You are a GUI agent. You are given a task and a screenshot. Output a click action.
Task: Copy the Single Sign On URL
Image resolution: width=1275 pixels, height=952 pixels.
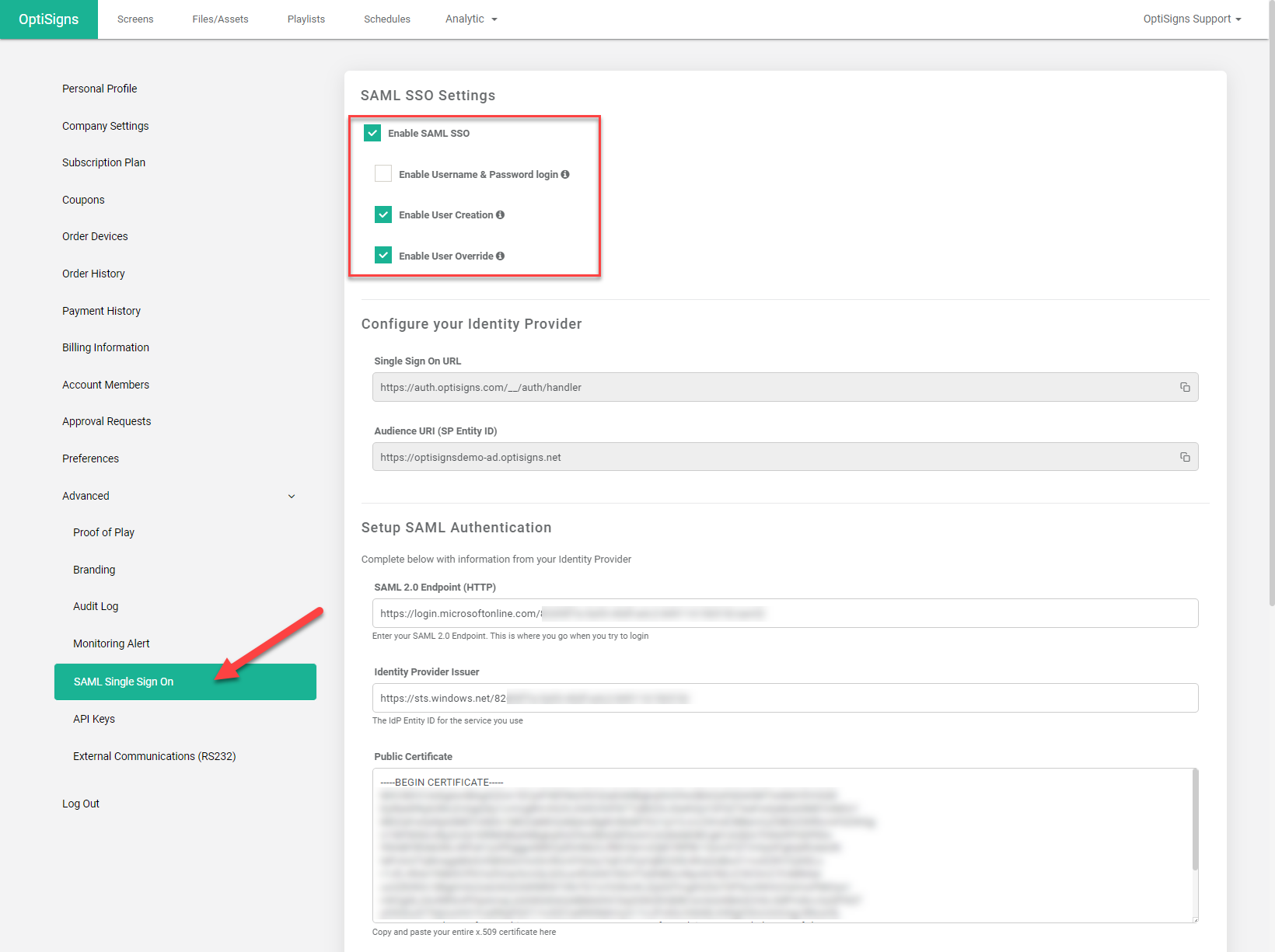point(1185,387)
